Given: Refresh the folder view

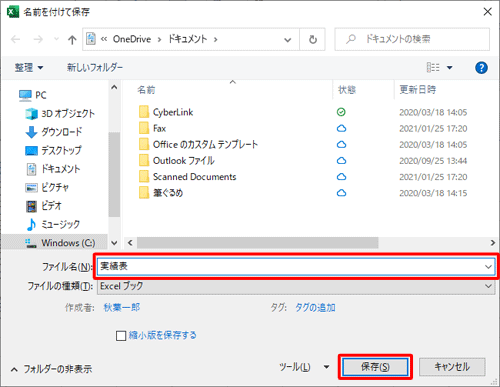Looking at the screenshot, I should 313,40.
